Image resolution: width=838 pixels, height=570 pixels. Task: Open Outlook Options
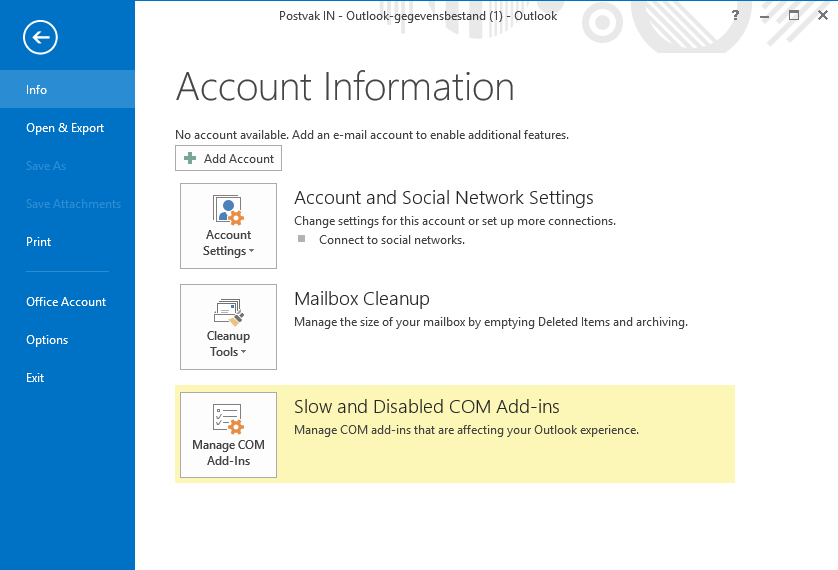[67, 340]
